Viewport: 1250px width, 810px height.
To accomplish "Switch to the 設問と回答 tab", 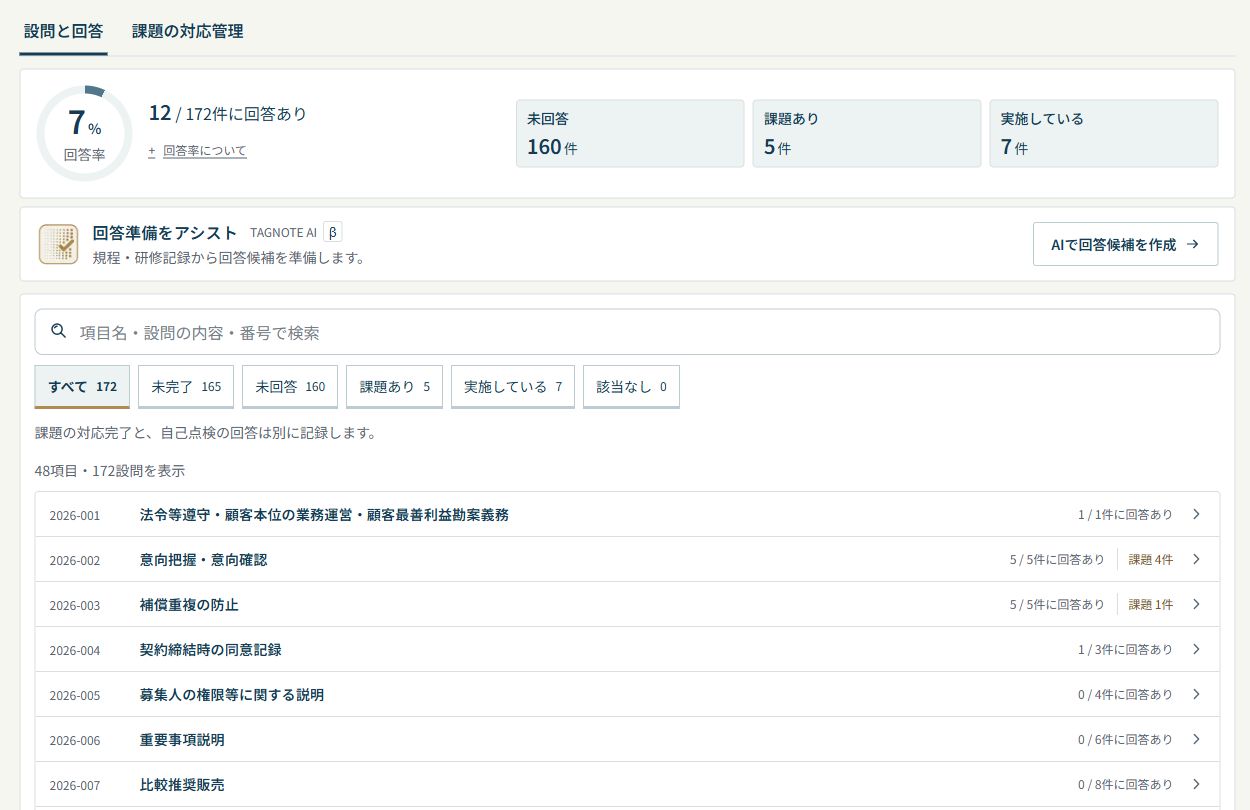I will (x=63, y=31).
